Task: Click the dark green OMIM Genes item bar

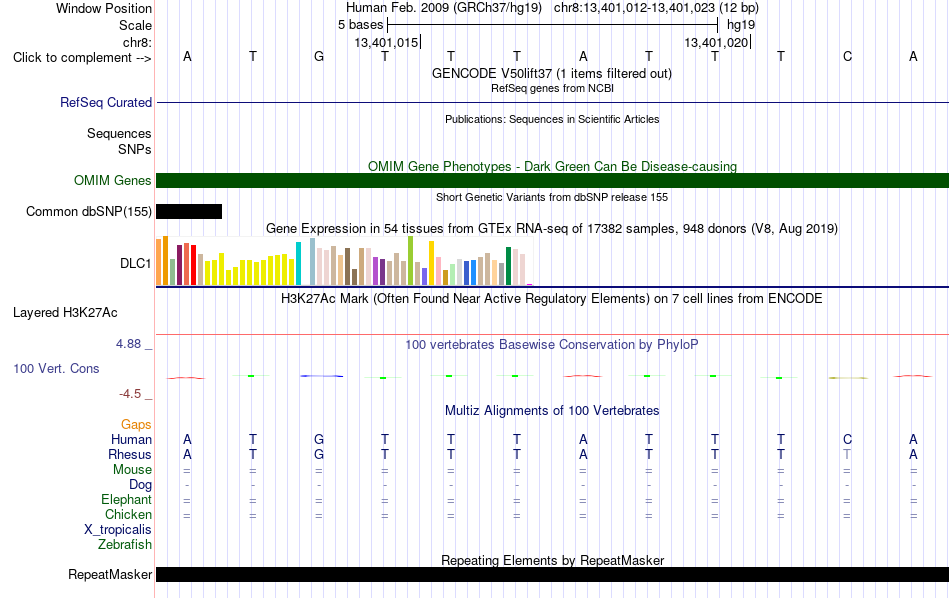Action: (552, 181)
